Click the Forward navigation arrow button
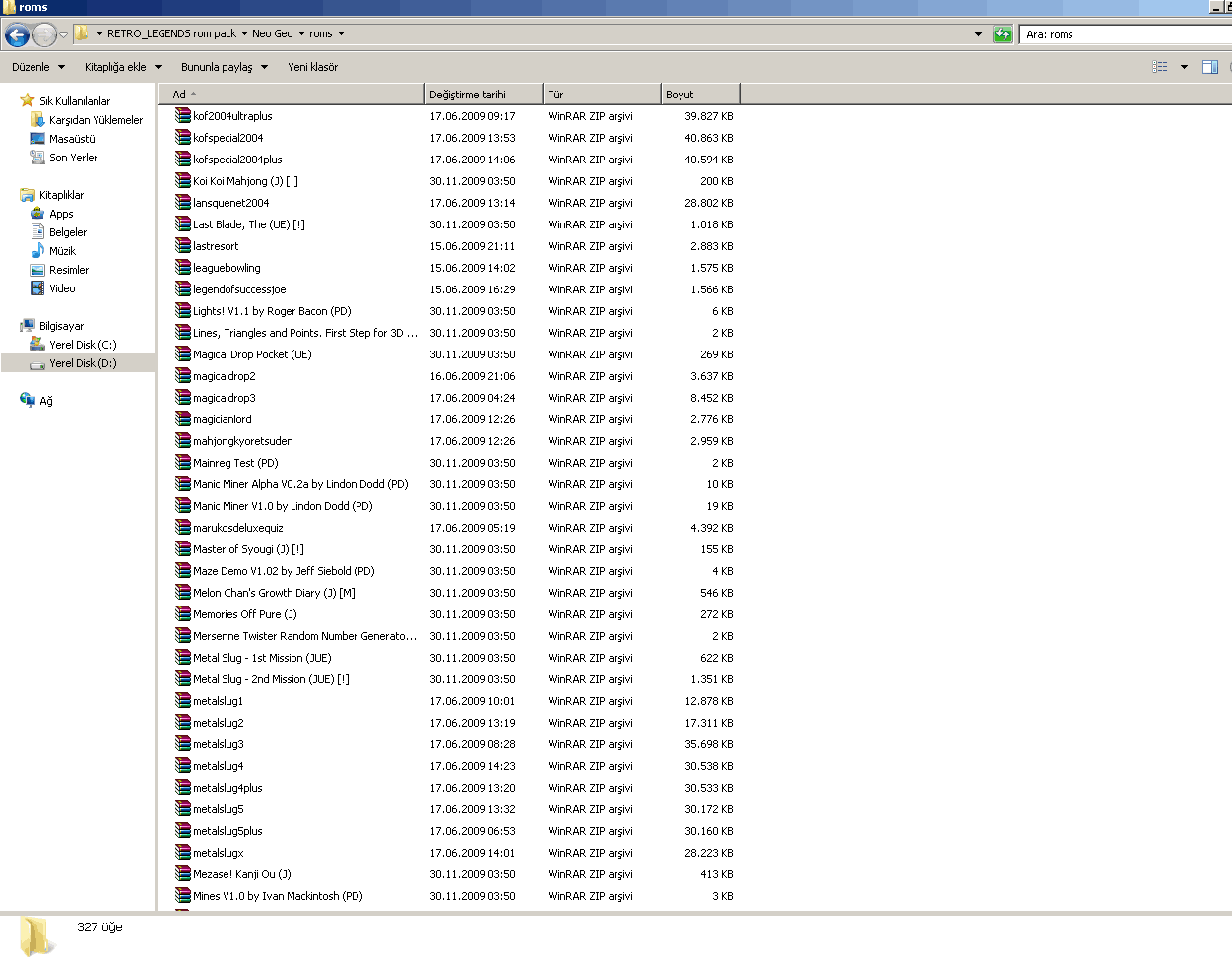The height and width of the screenshot is (957, 1232). coord(44,35)
